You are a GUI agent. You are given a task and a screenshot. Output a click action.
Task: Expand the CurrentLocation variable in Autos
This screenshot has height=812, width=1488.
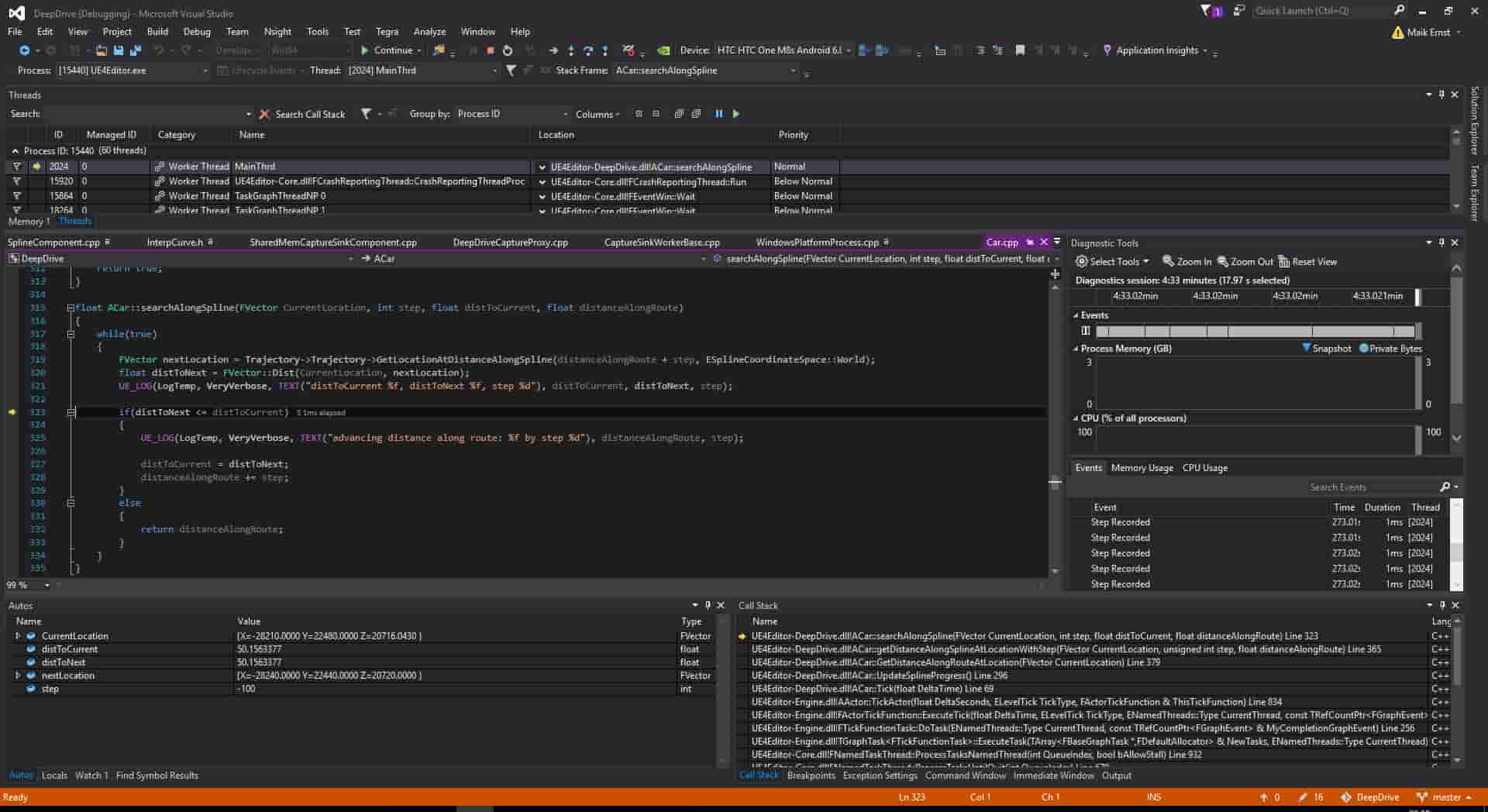tap(18, 636)
